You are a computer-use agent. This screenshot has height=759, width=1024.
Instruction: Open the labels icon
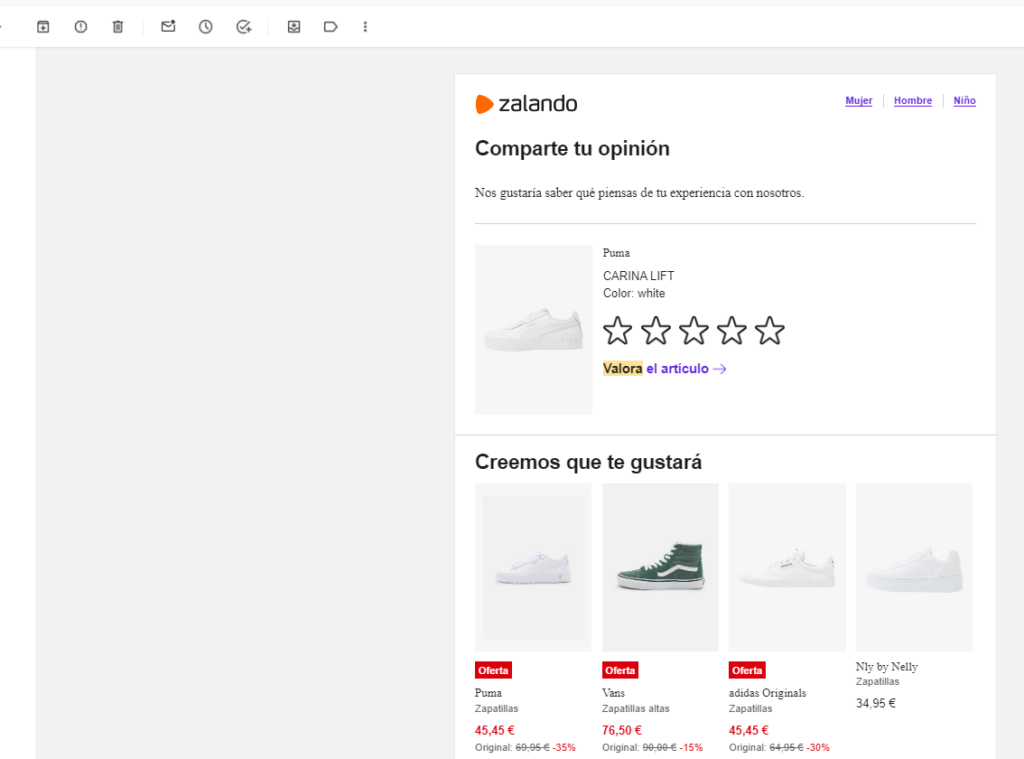point(330,27)
